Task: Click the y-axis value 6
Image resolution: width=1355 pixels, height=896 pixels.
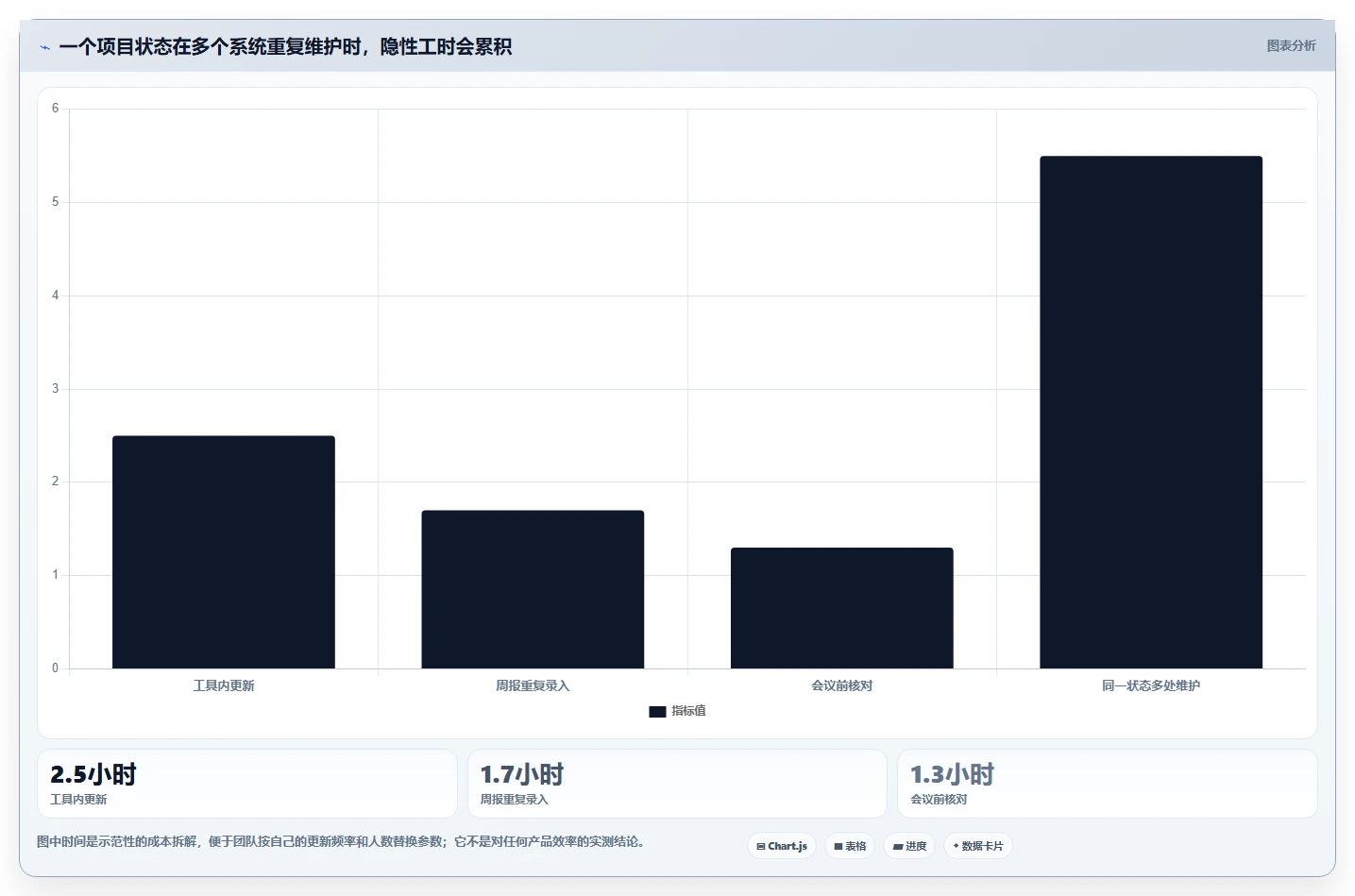Action: pyautogui.click(x=55, y=109)
